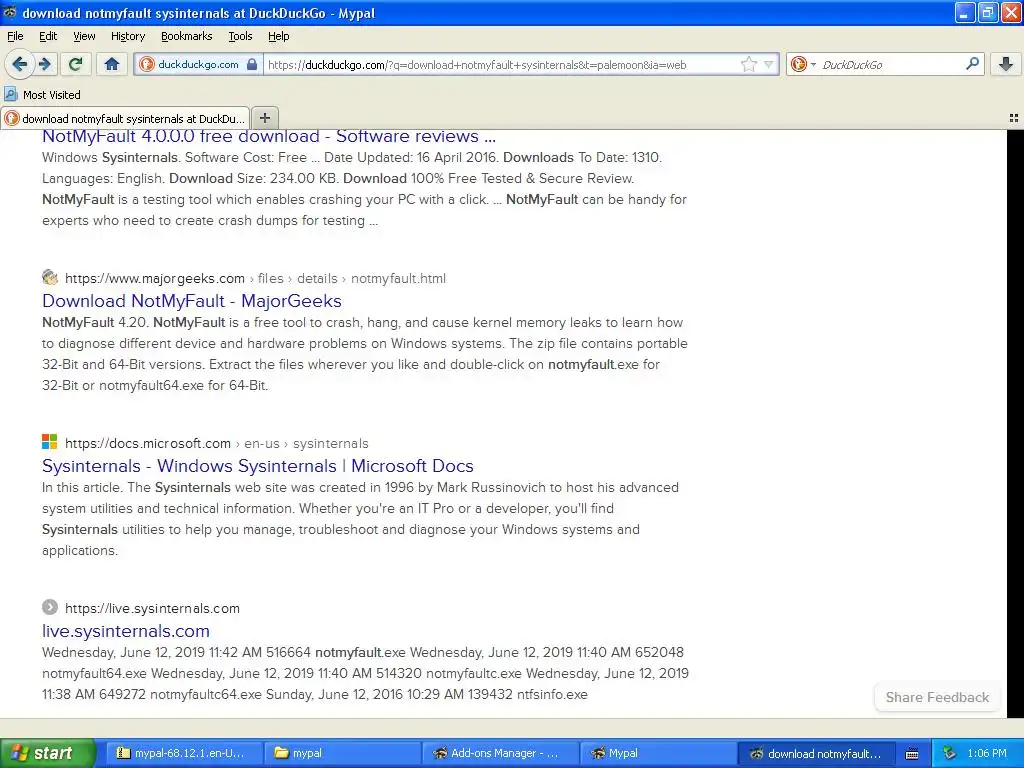Click the Mypal raccoon title bar icon
1024x768 pixels.
pos(10,12)
